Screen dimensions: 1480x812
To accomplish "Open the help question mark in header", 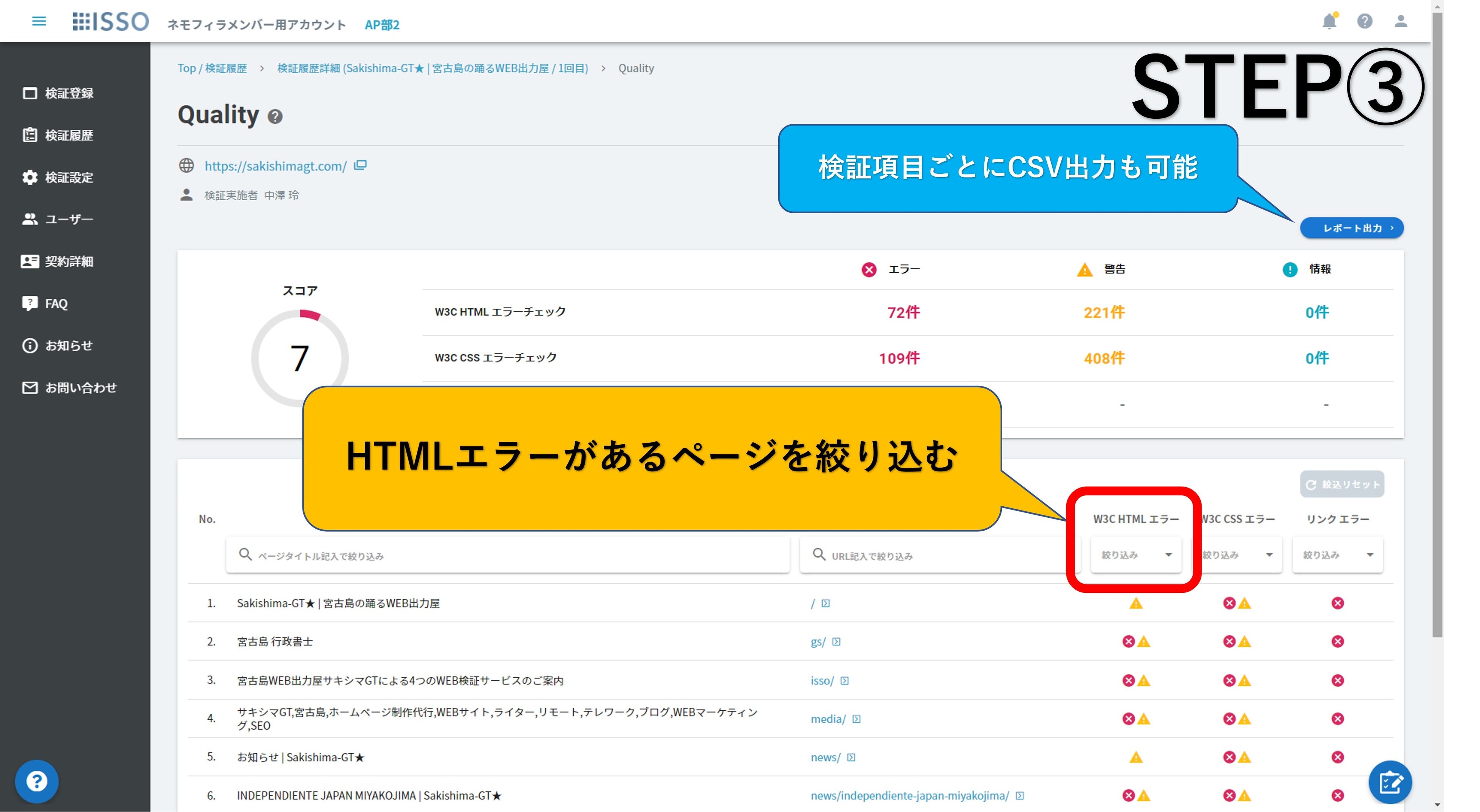I will tap(1365, 21).
